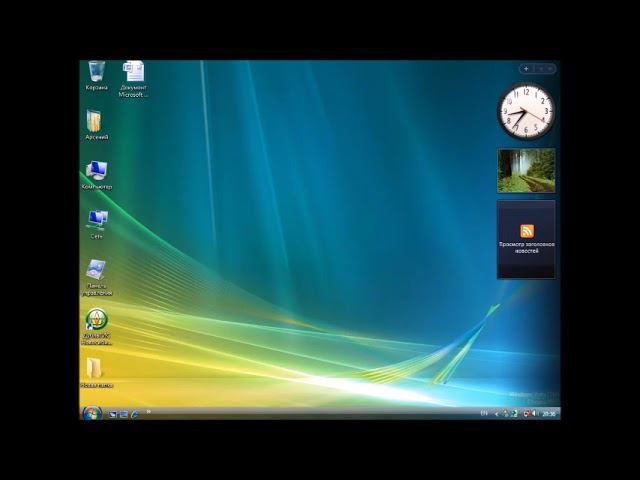This screenshot has width=640, height=480.
Task: Select the Документ Microsoft file icon
Action: click(x=133, y=79)
